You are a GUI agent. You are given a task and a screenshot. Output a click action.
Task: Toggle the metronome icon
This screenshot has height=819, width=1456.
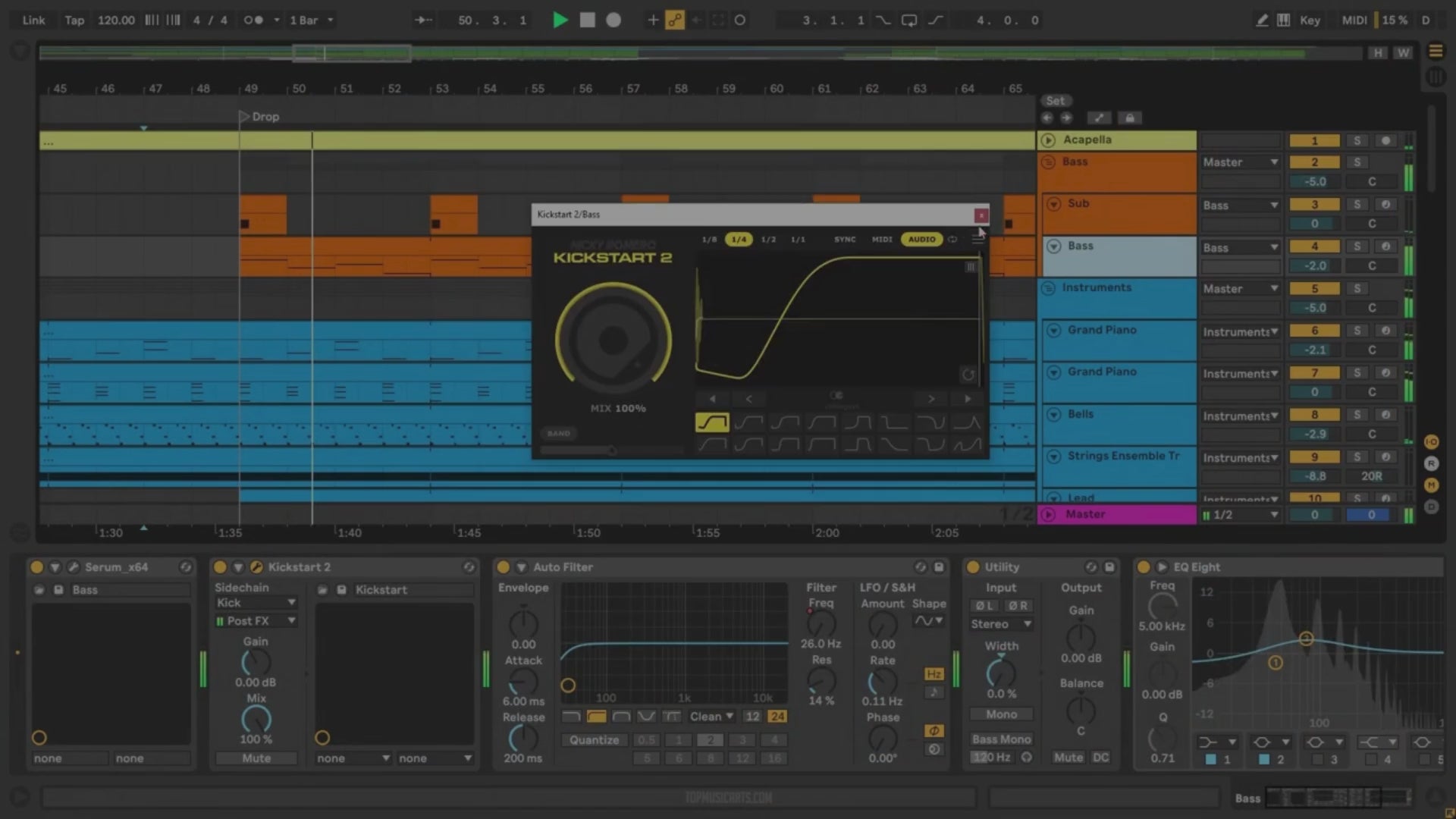click(x=253, y=20)
